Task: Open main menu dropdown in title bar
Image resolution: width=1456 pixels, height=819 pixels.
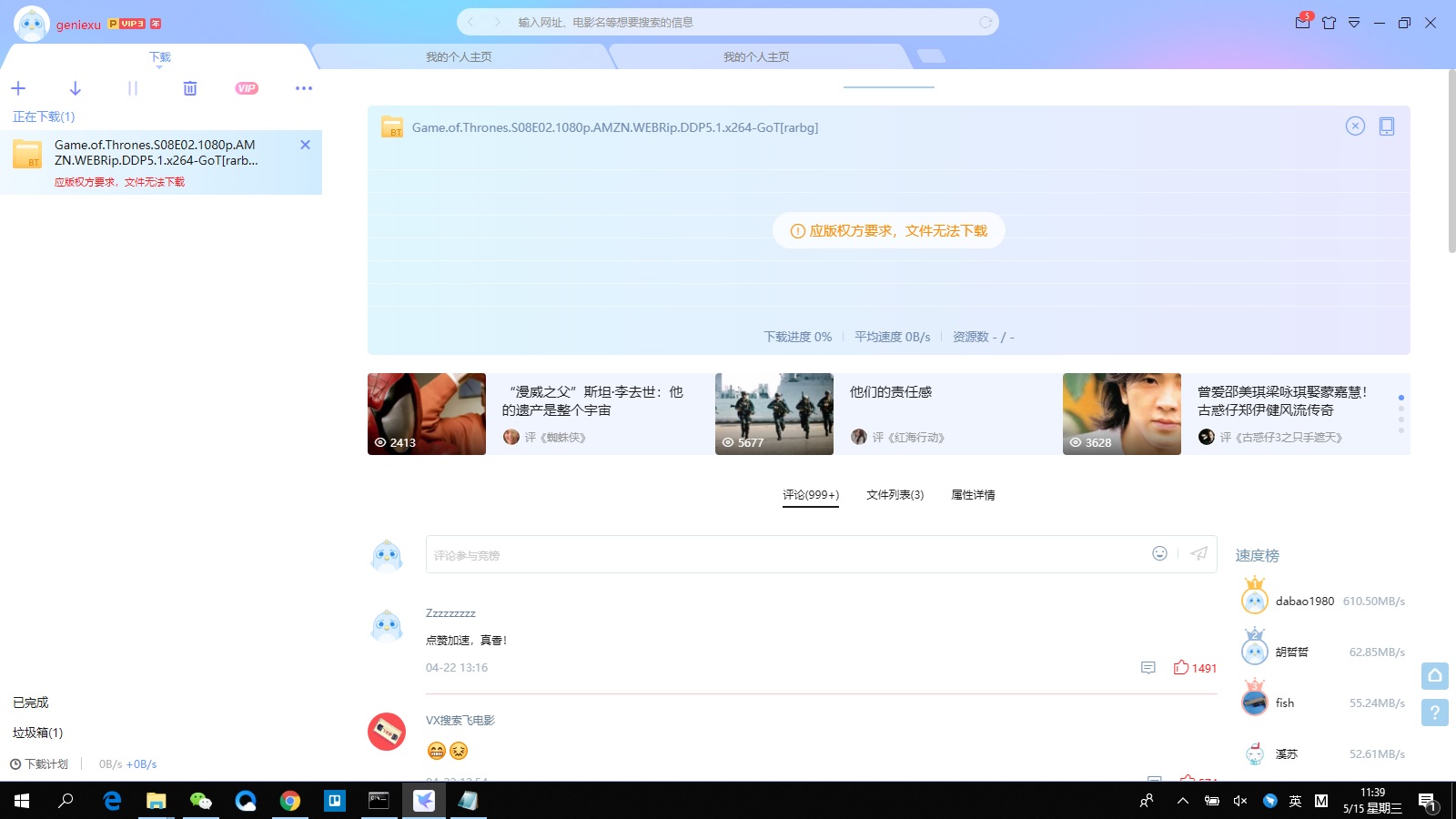Action: (1354, 23)
